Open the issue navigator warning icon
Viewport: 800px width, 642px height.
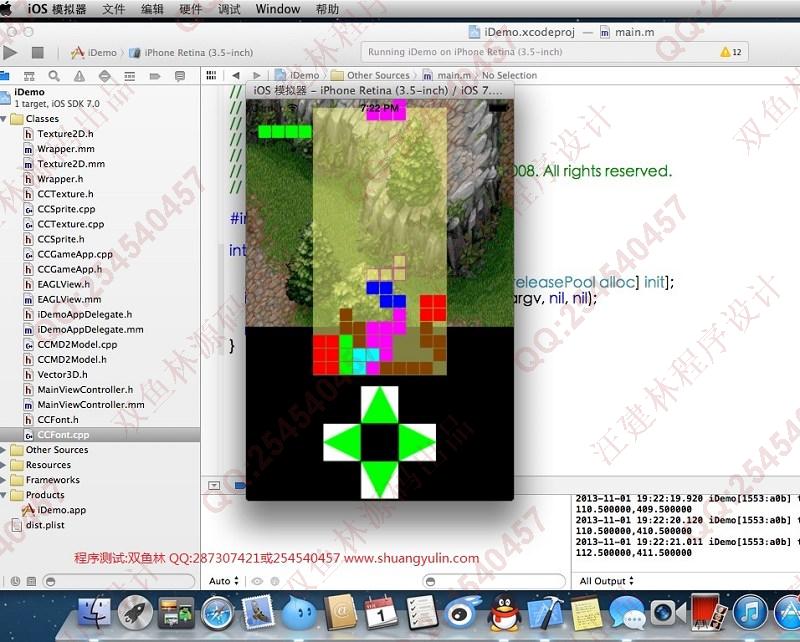(x=79, y=76)
